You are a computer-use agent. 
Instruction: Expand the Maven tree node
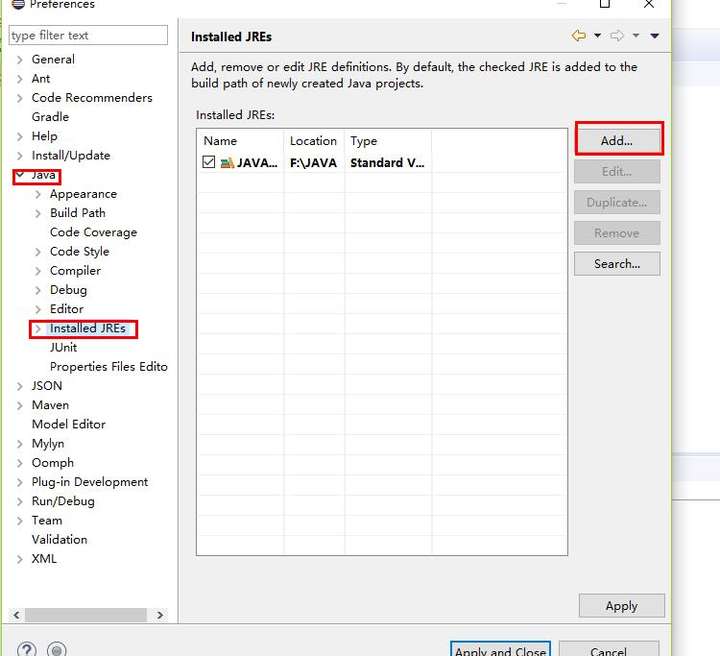[20, 405]
